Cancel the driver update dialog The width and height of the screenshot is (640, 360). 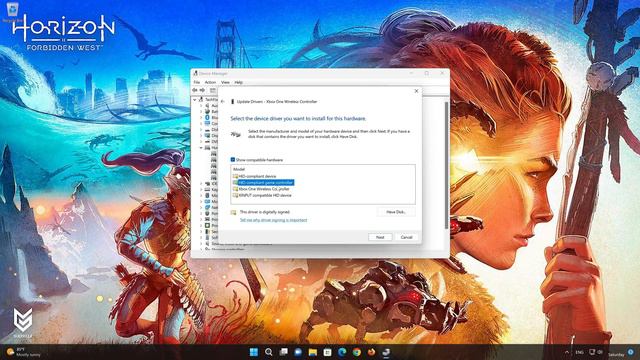pyautogui.click(x=407, y=237)
